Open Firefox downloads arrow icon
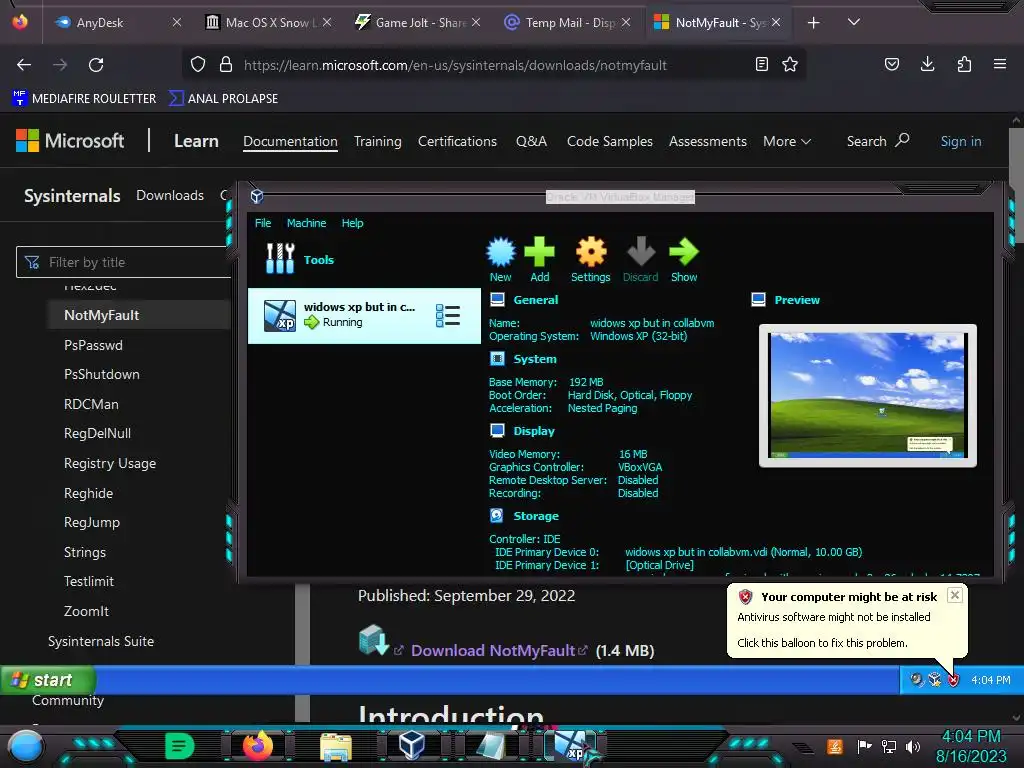 [x=927, y=64]
